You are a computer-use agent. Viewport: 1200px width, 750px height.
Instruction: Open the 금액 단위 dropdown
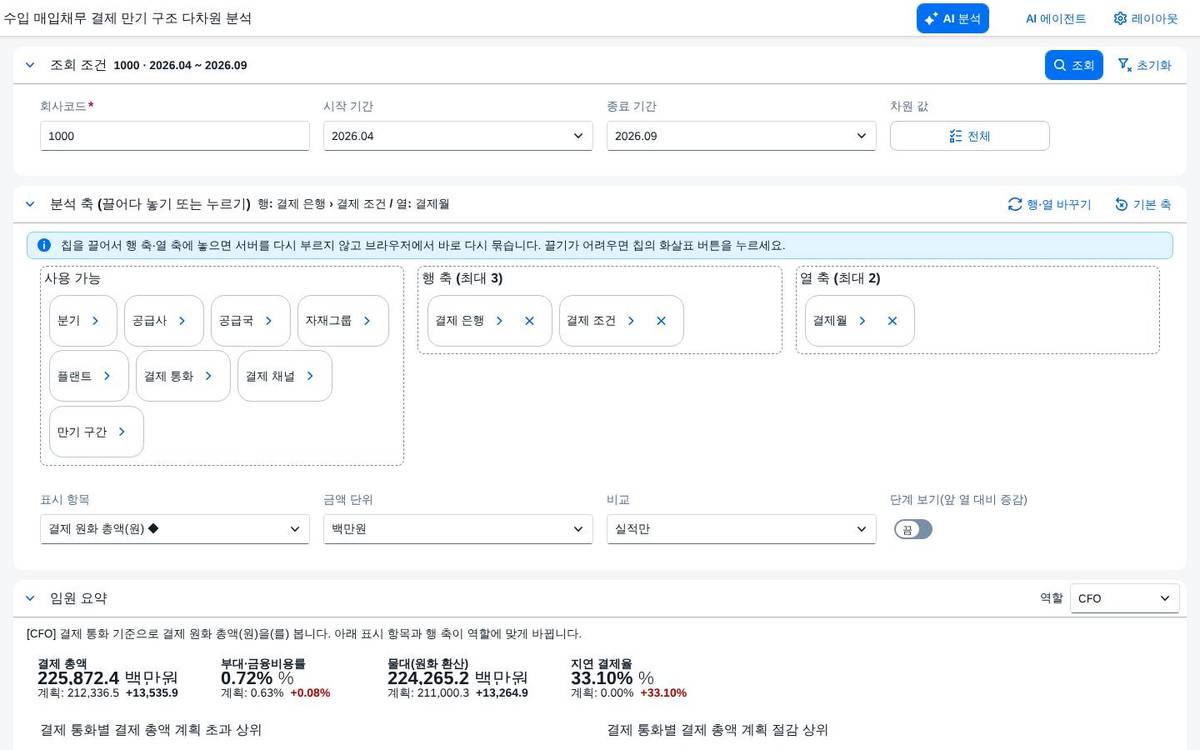(x=458, y=529)
